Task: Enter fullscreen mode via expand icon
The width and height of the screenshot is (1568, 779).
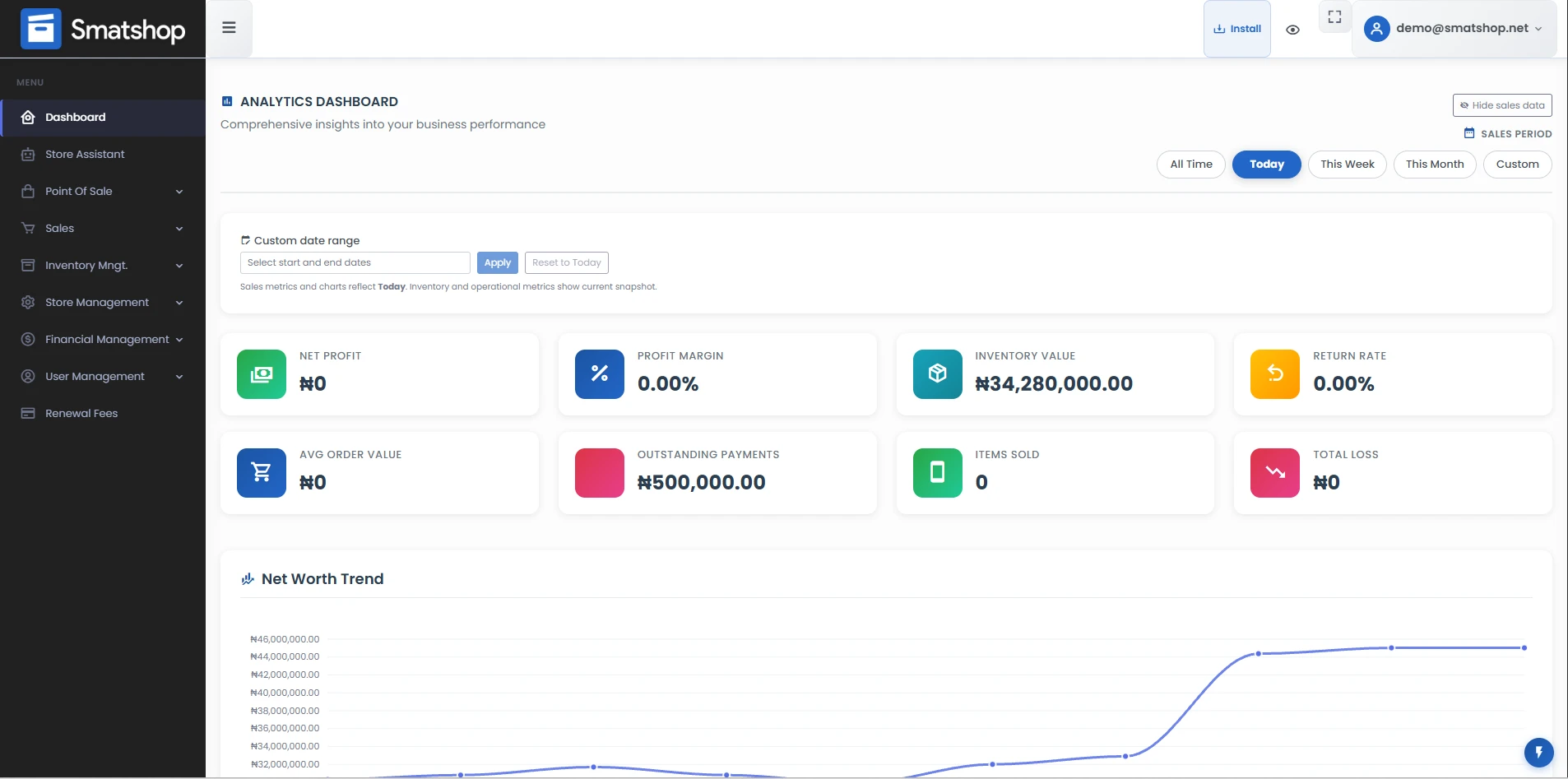Action: click(1334, 16)
